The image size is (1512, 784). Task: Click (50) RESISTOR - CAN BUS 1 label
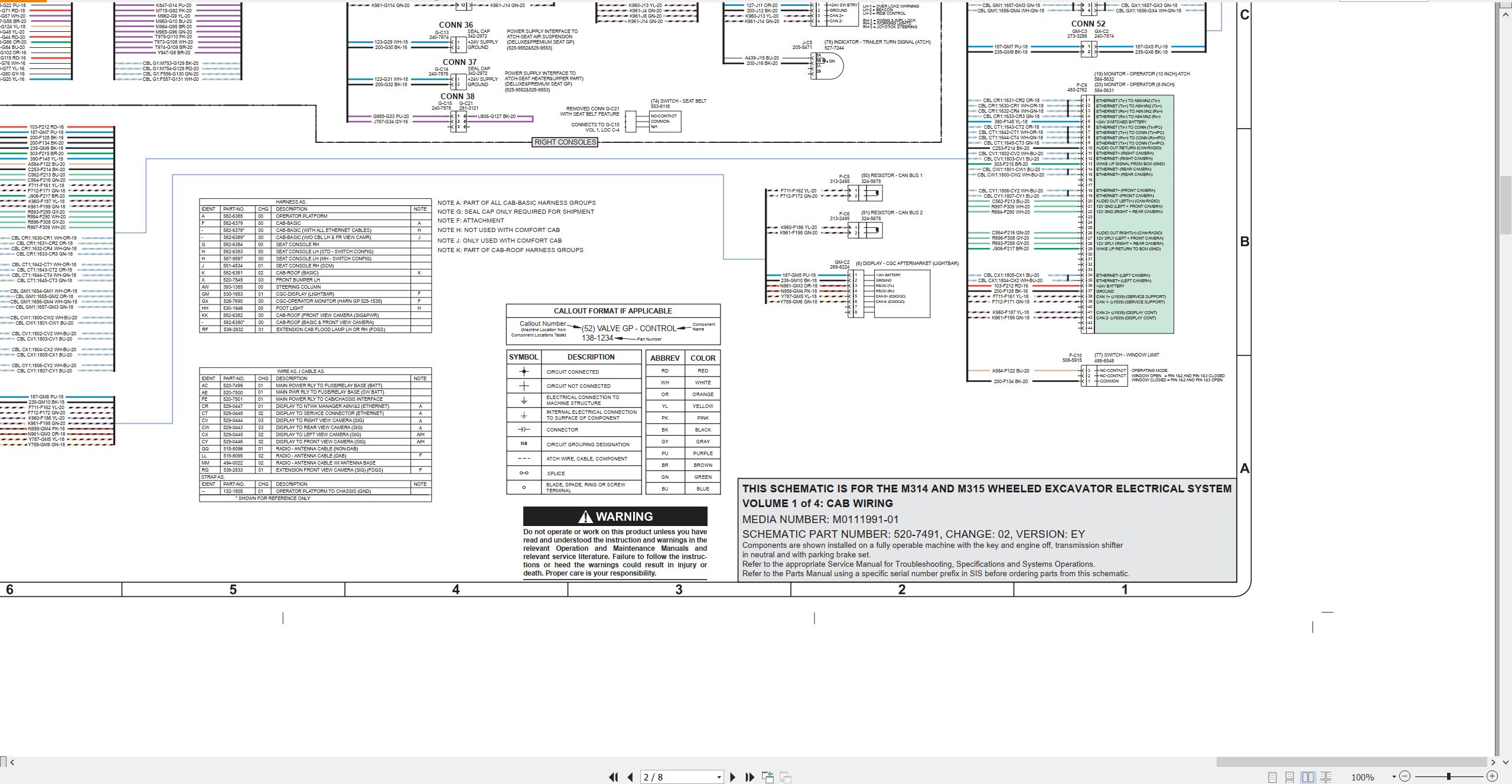[891, 176]
